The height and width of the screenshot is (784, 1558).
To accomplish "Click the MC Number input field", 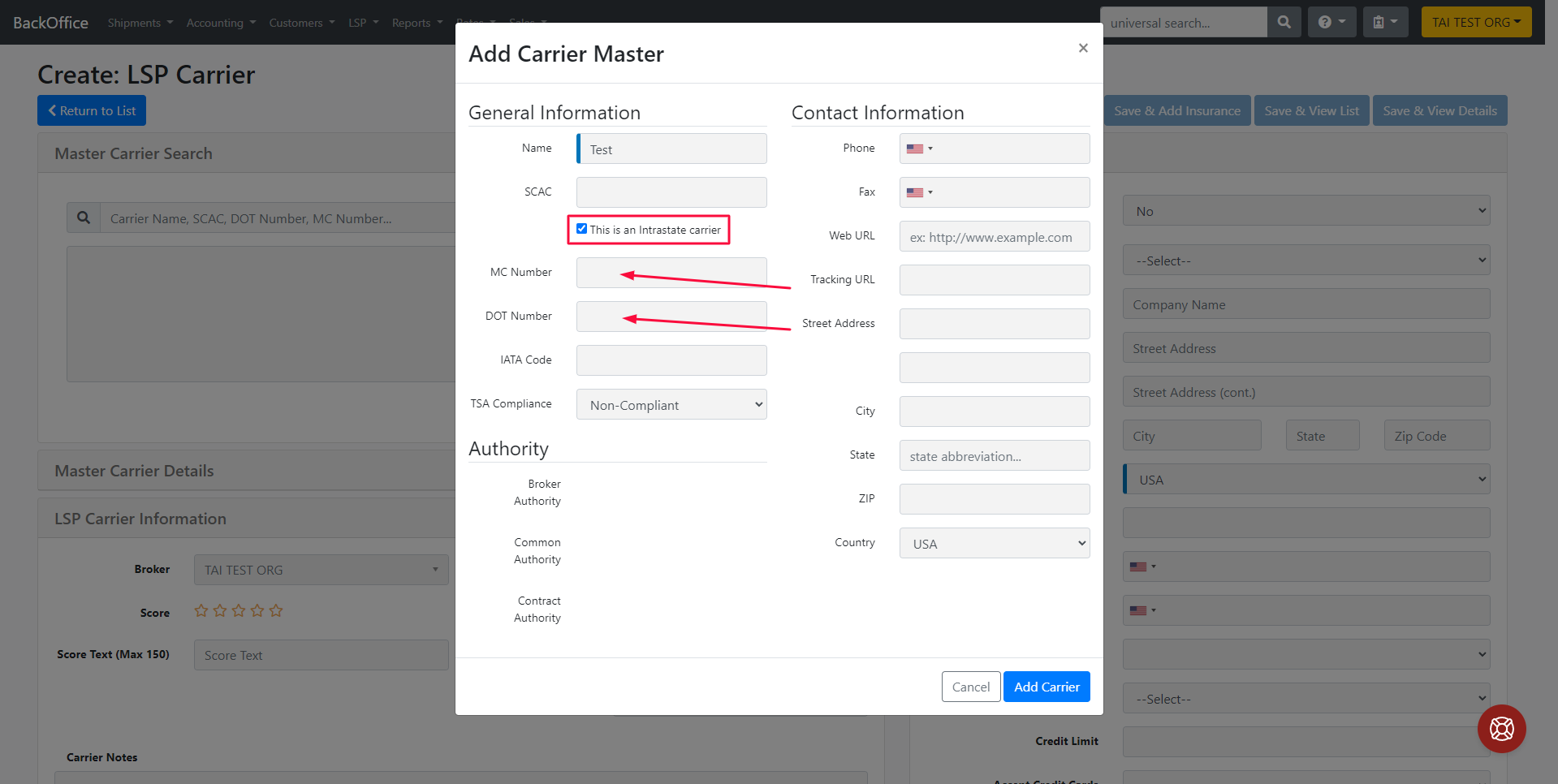I will click(x=671, y=273).
